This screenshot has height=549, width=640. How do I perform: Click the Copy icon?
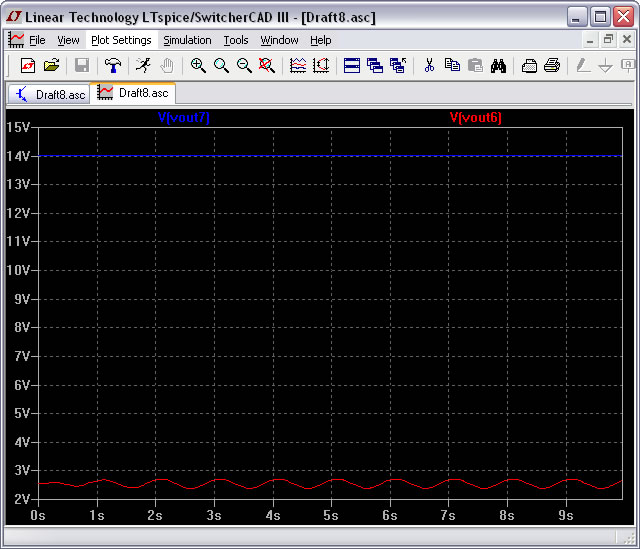pyautogui.click(x=452, y=65)
